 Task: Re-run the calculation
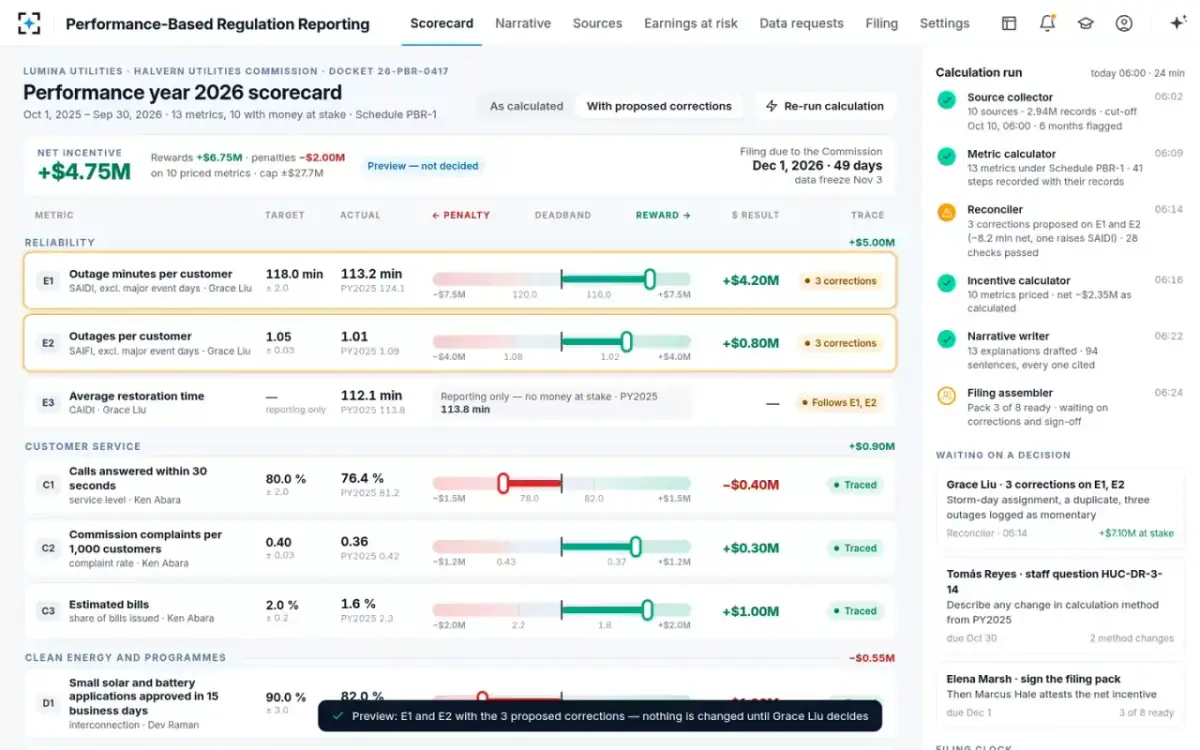point(825,106)
